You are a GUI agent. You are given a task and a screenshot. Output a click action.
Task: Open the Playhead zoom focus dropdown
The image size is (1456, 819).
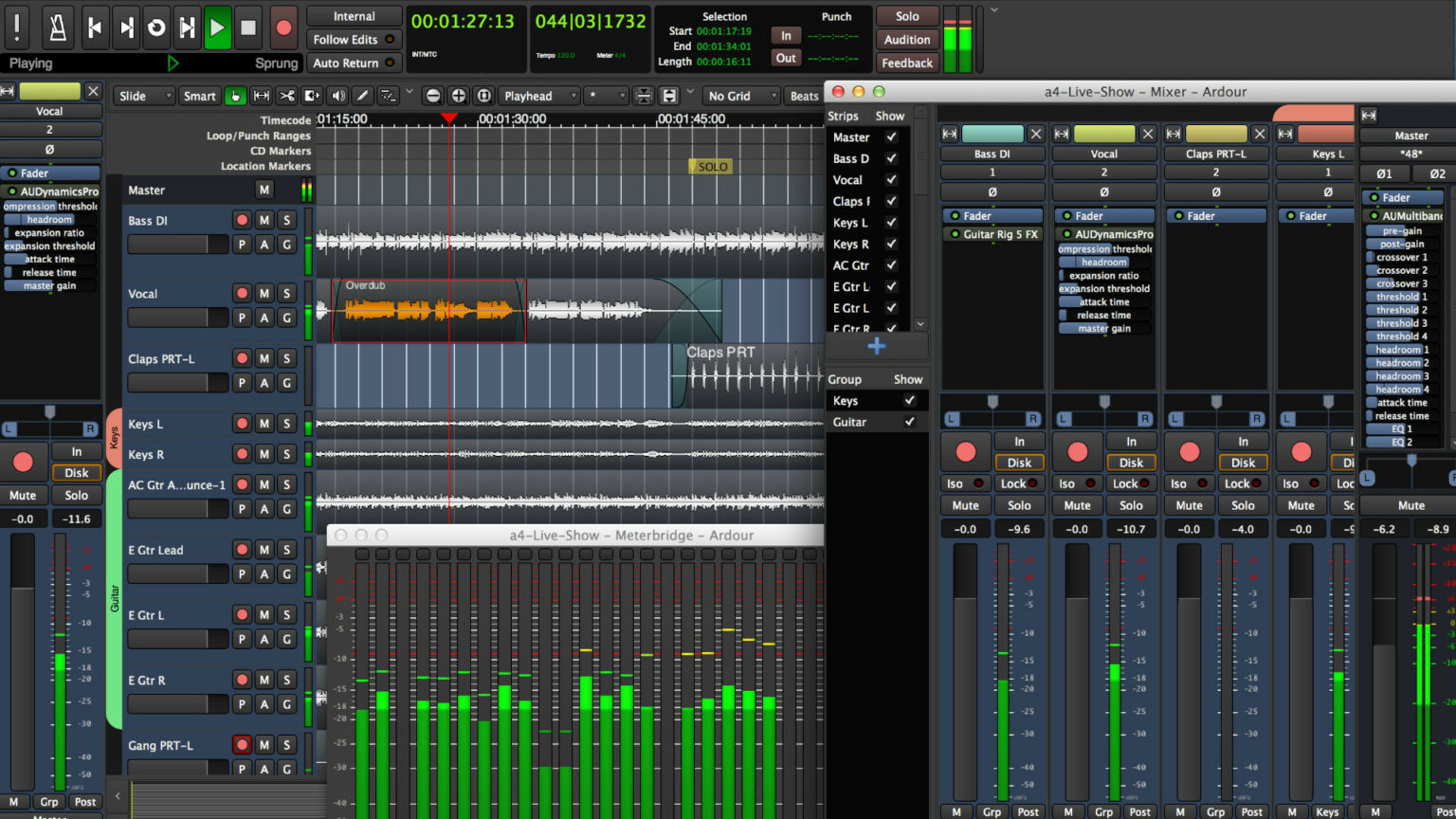539,96
